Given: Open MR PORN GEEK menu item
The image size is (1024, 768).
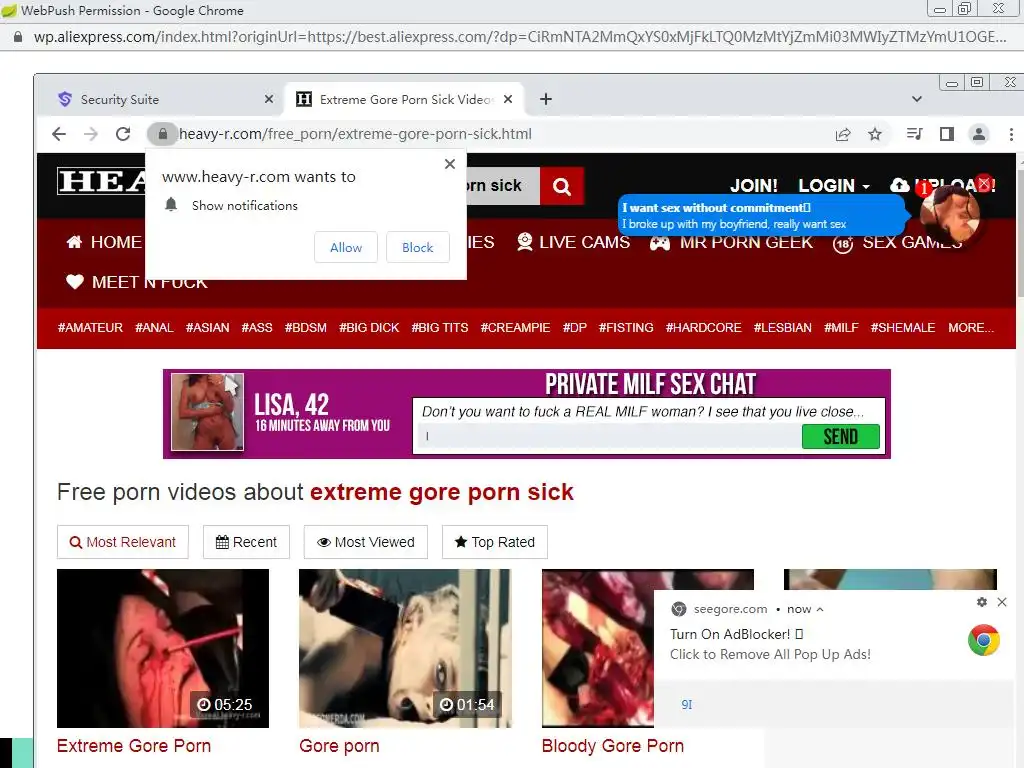Looking at the screenshot, I should (x=731, y=242).
